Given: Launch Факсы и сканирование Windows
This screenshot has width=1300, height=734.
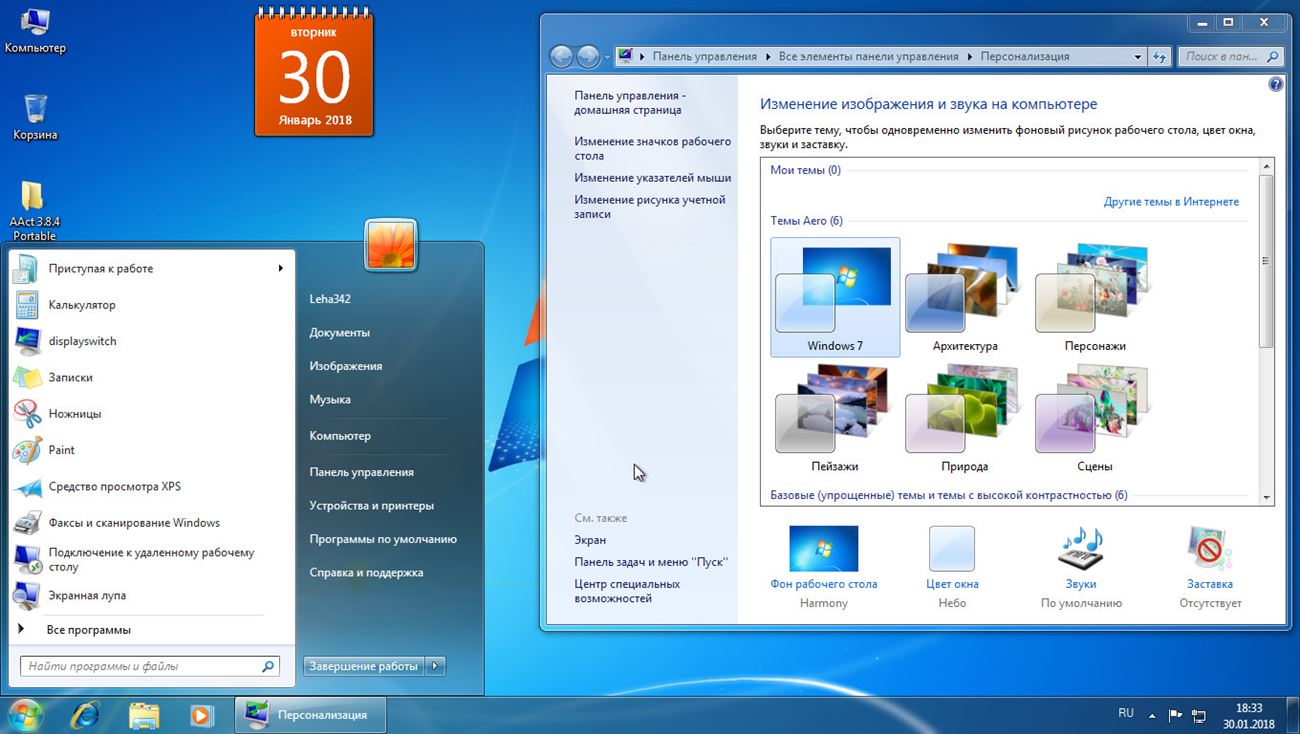Looking at the screenshot, I should point(152,522).
